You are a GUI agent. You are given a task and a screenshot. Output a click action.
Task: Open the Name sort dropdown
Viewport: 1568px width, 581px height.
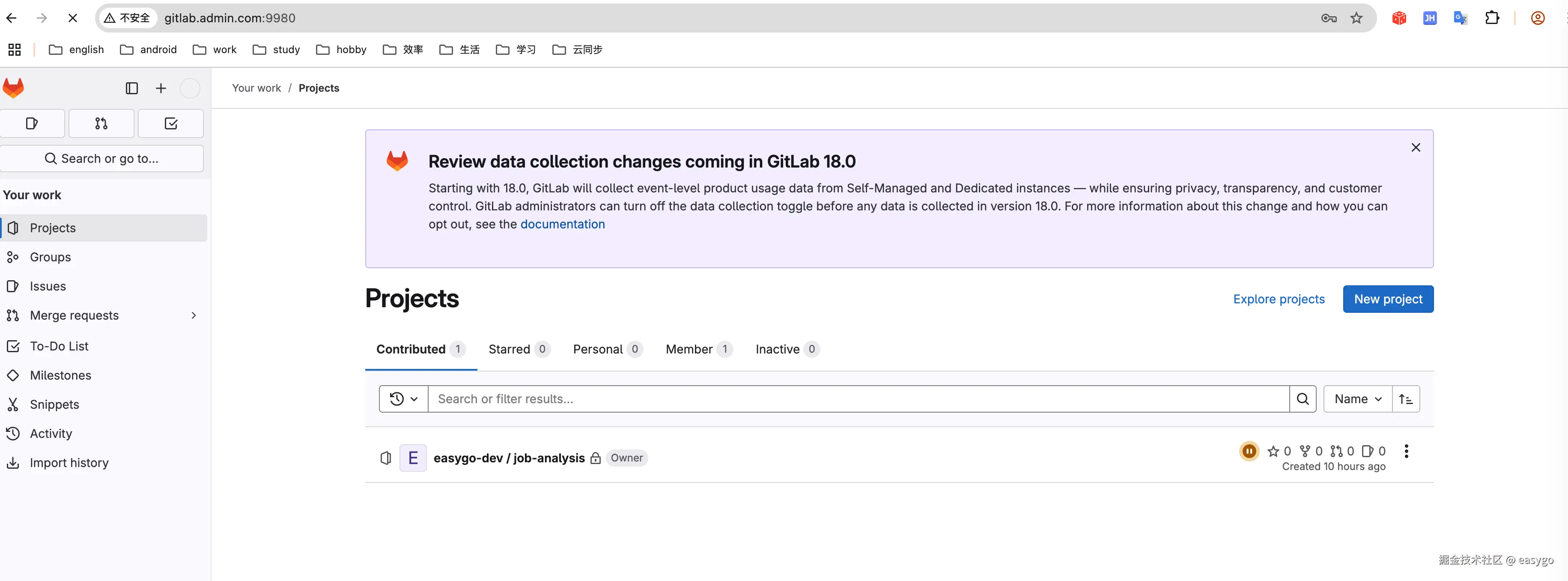[x=1357, y=399]
